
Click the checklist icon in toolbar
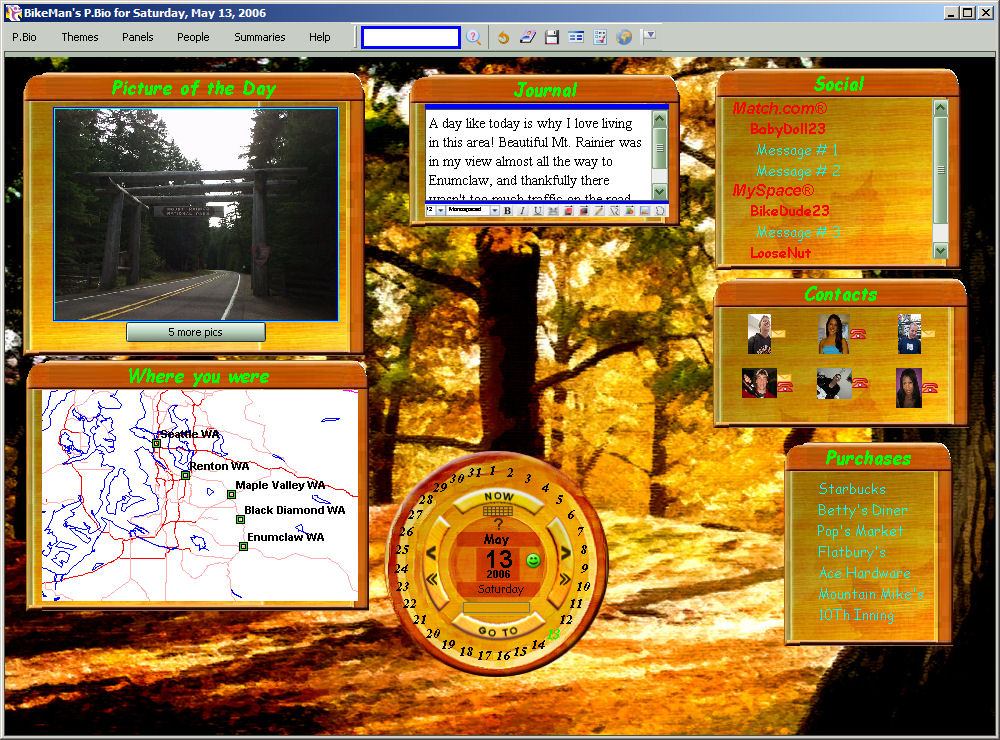[600, 37]
